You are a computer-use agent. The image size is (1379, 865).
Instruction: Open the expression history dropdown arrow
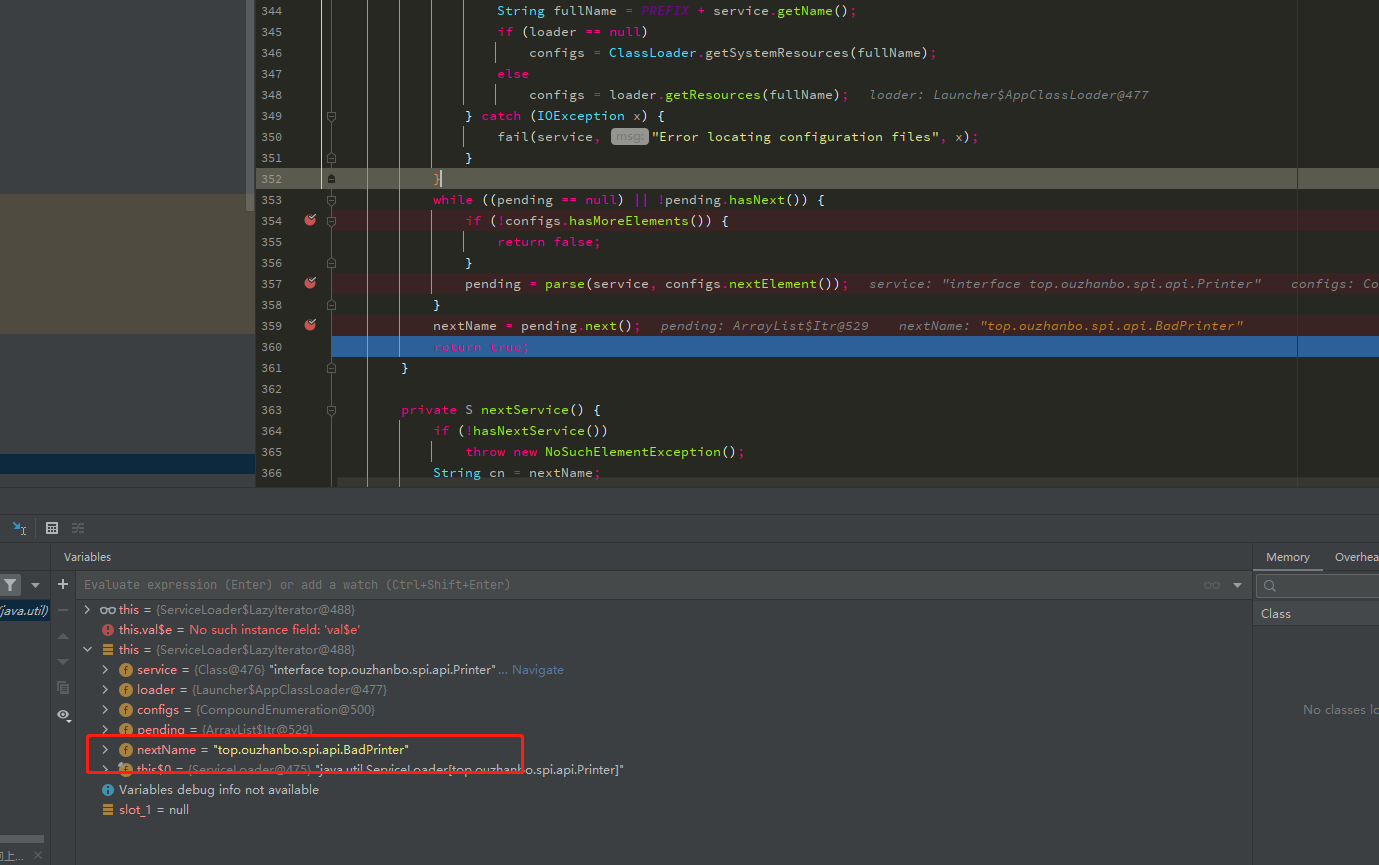(1237, 585)
